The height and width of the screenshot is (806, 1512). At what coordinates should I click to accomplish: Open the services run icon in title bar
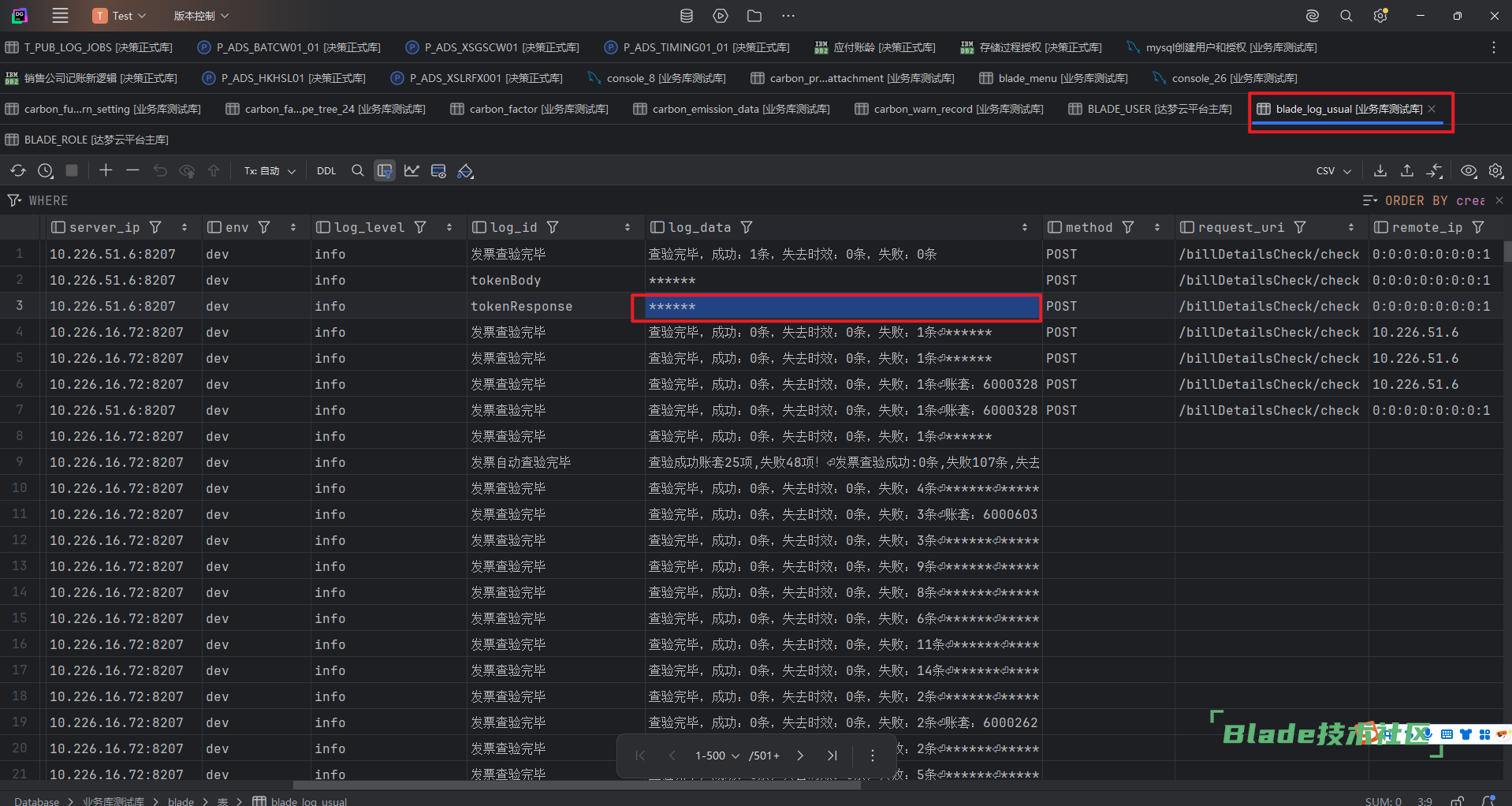tap(721, 16)
